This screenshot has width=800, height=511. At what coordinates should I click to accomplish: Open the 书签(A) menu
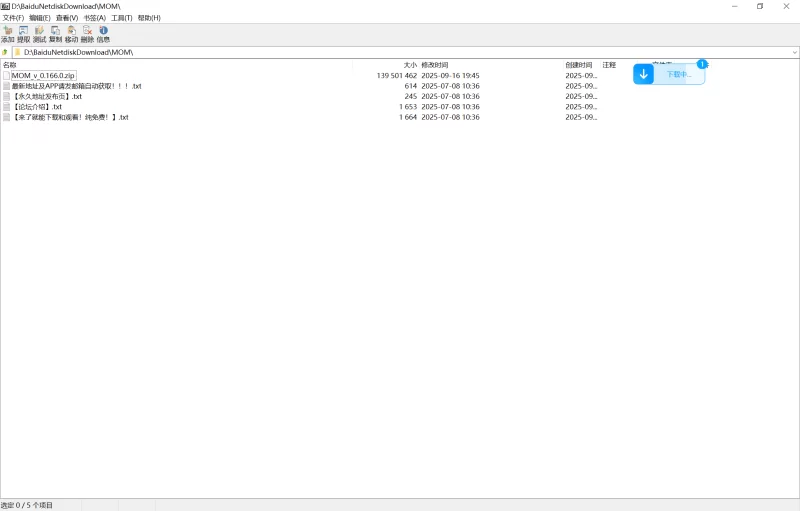[x=94, y=18]
